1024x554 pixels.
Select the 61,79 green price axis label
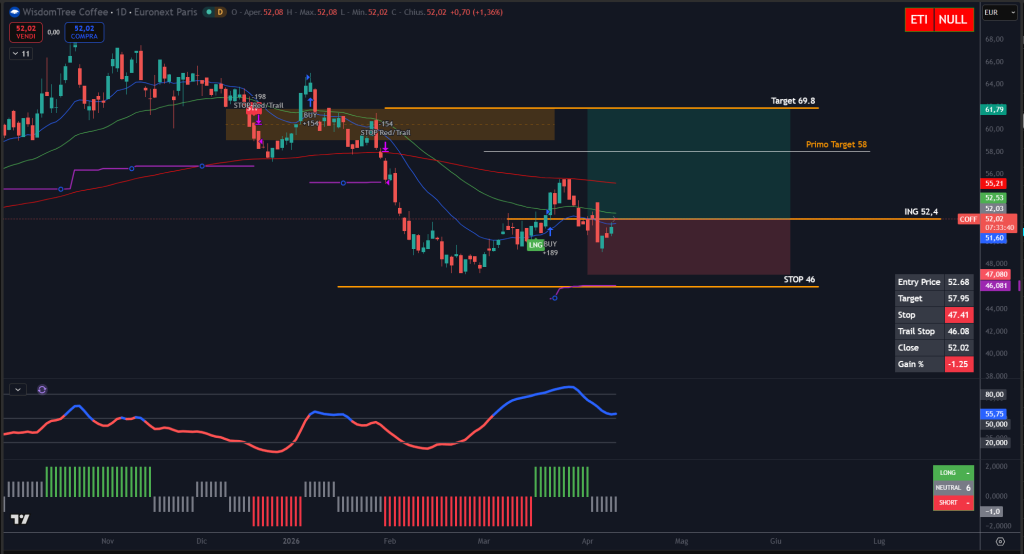(x=994, y=110)
